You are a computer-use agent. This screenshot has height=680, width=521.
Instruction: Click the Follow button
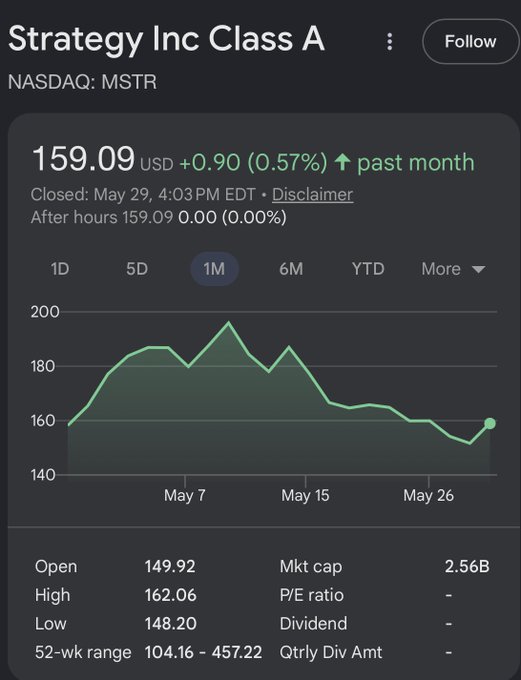click(x=470, y=42)
